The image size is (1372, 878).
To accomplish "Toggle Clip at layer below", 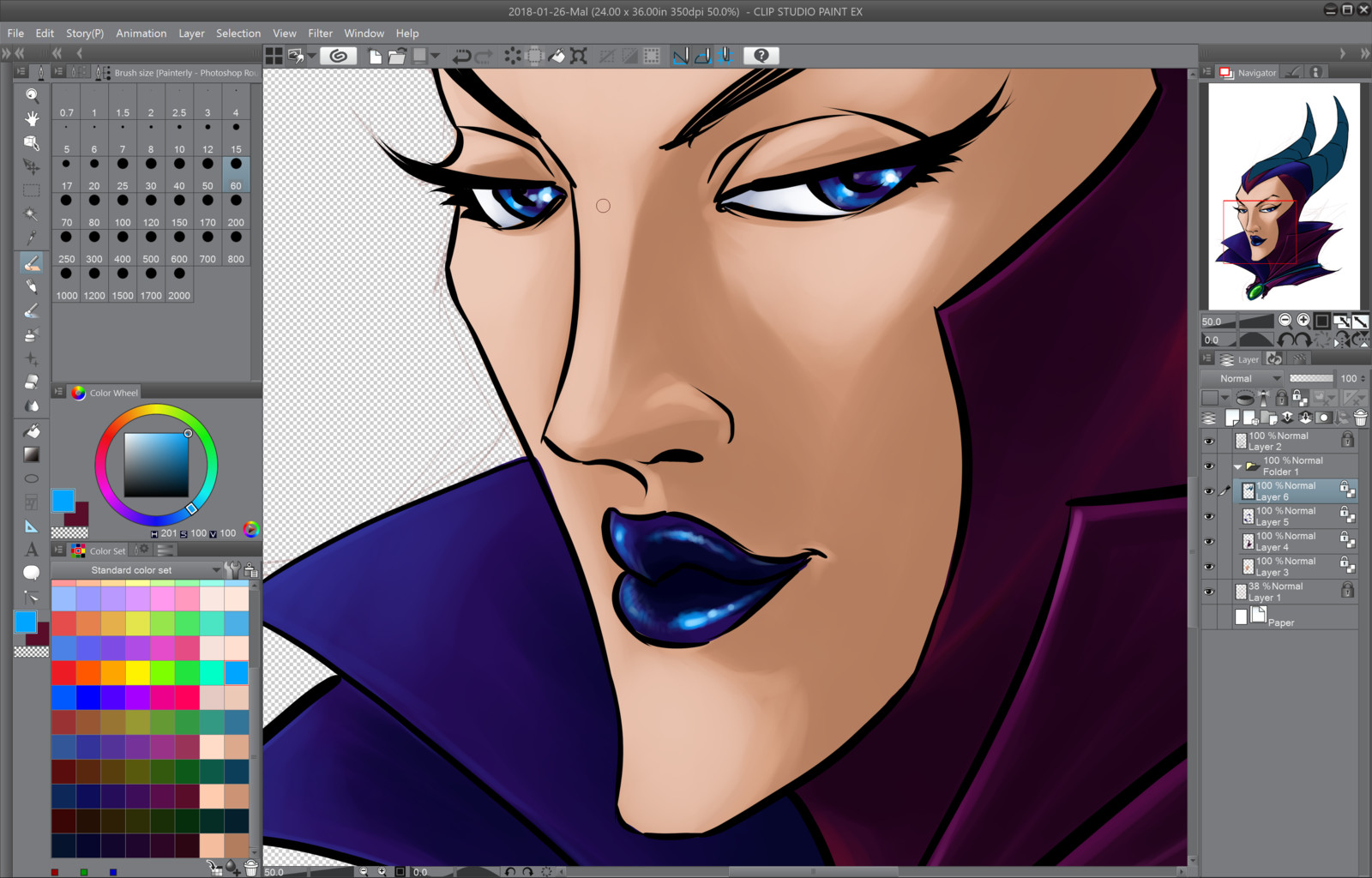I will coord(1245,398).
